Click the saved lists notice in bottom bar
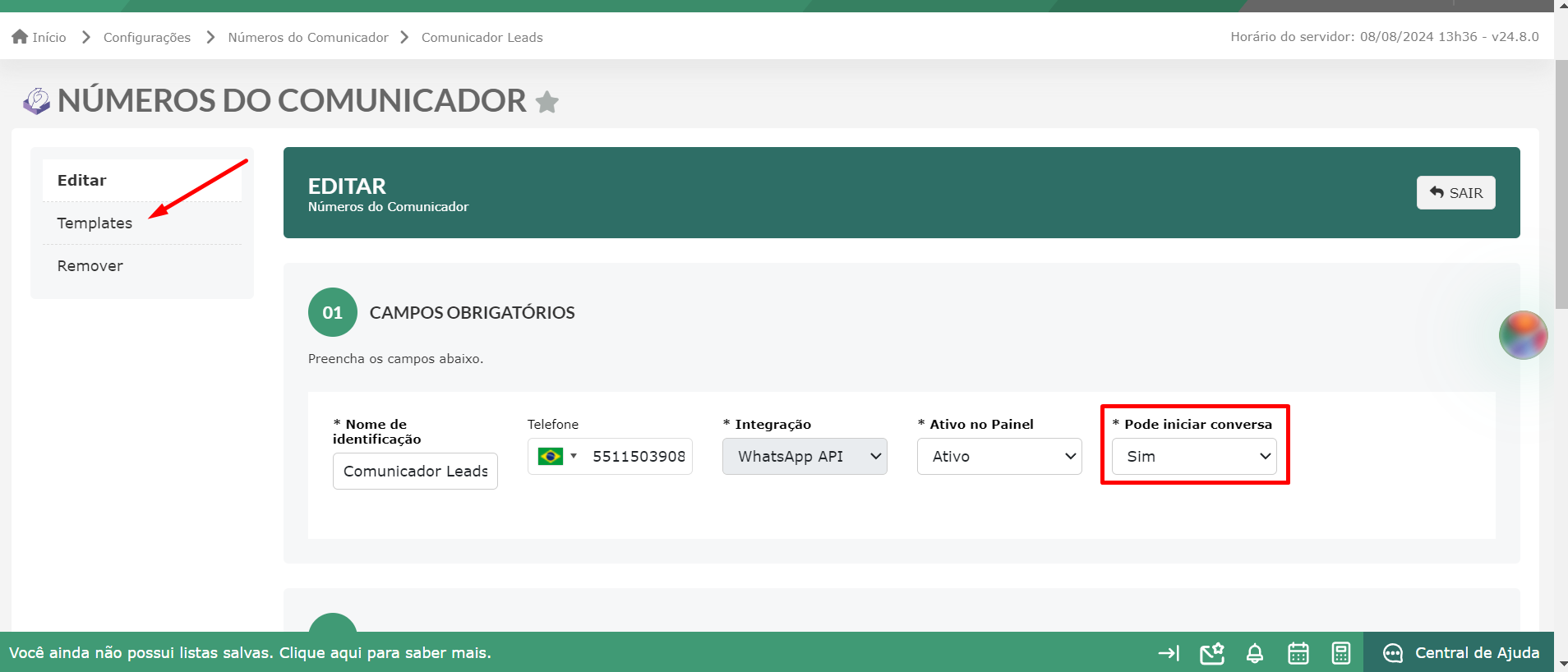The height and width of the screenshot is (672, 1568). (250, 653)
